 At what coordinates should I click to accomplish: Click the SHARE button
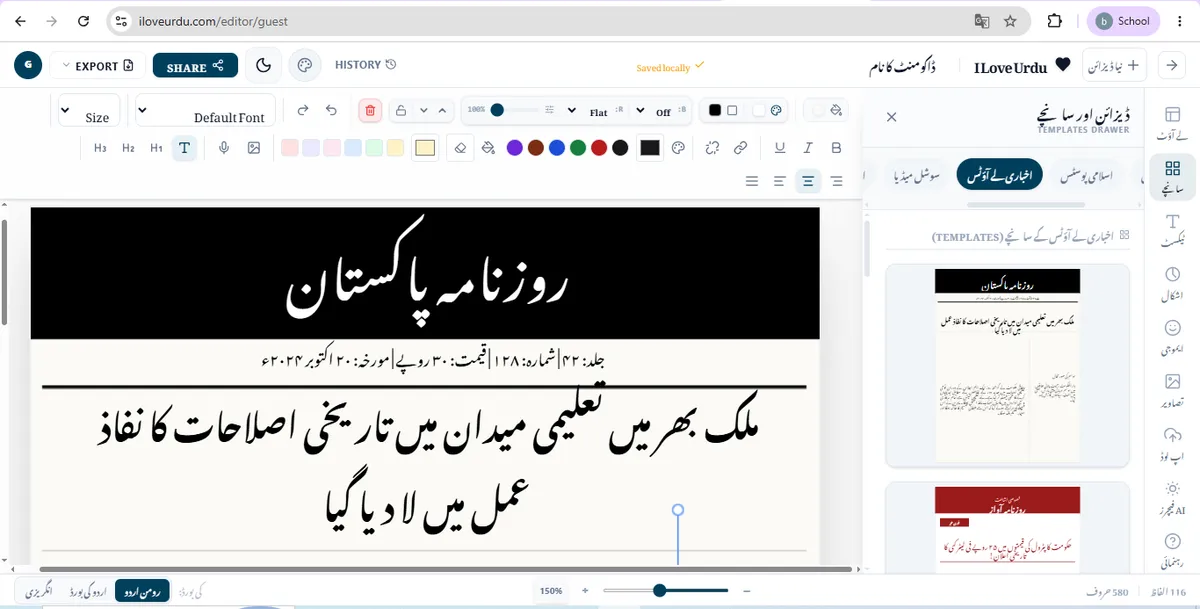(x=195, y=66)
